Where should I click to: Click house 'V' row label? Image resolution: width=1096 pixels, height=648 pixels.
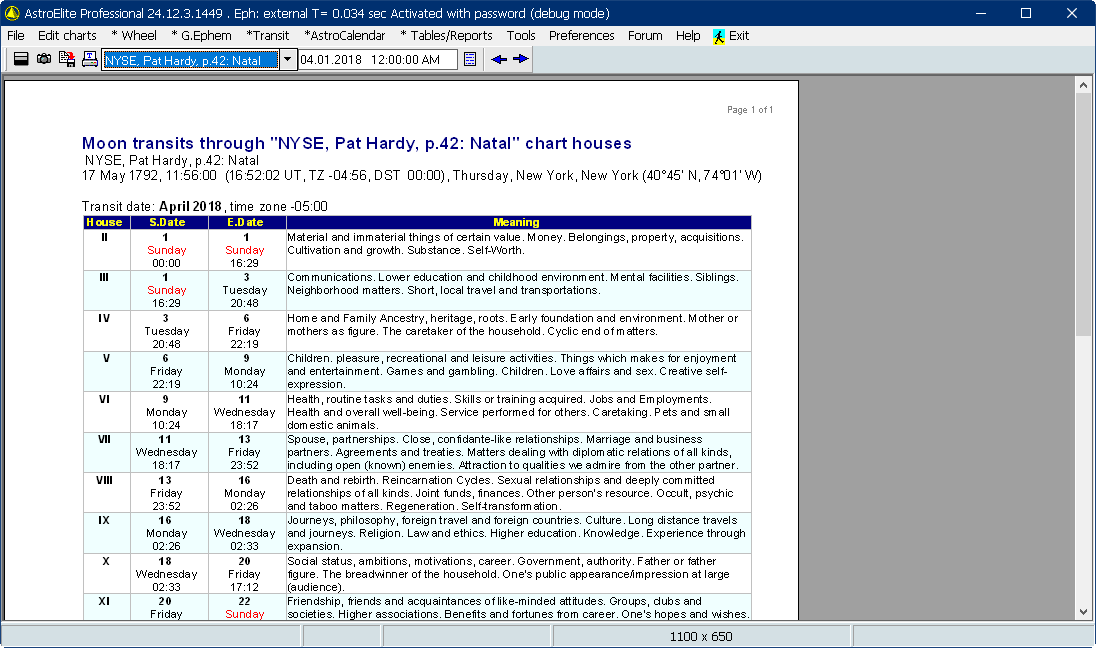106,359
